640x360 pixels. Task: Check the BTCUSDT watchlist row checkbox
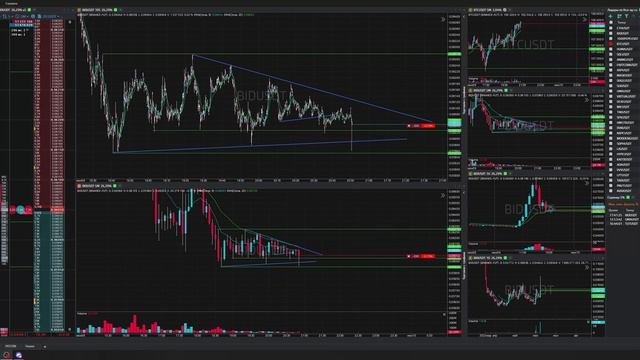[611, 44]
